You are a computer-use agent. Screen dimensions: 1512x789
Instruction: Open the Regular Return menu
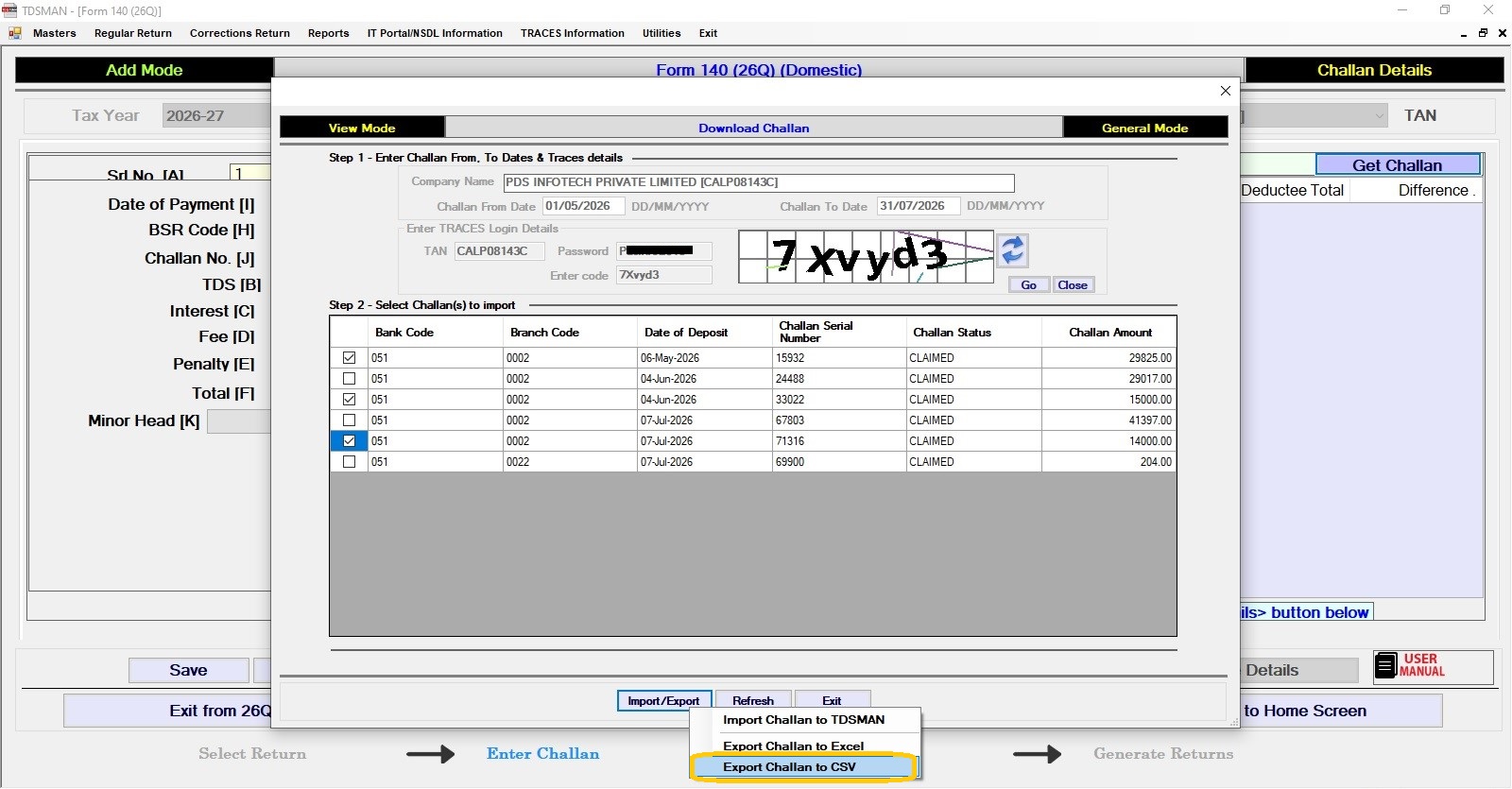tap(133, 33)
